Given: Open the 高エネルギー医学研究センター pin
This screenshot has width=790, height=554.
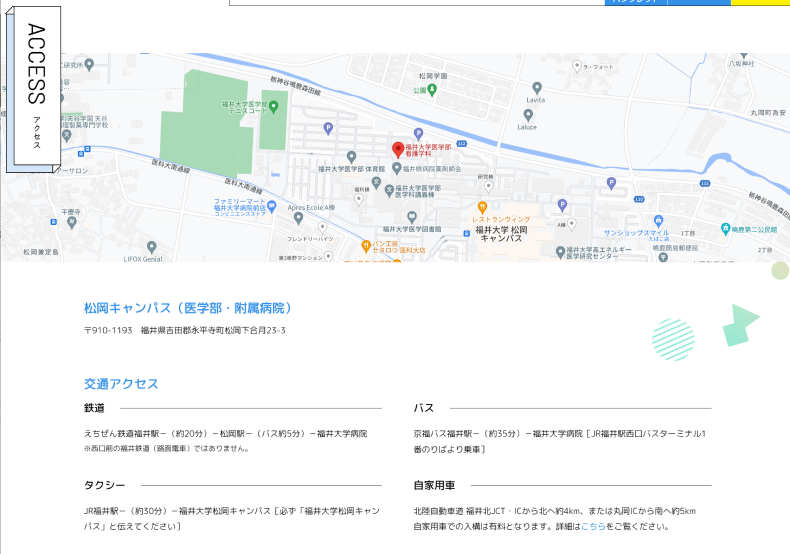Looking at the screenshot, I should (560, 251).
